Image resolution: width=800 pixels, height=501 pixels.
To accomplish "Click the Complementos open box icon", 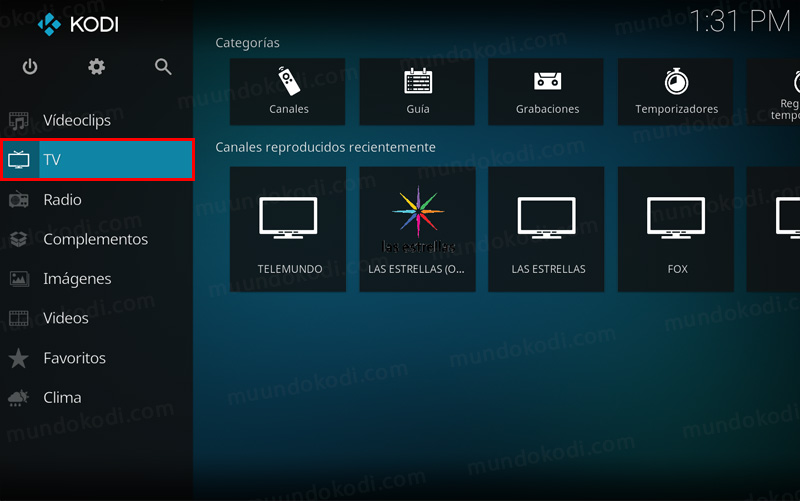I will [x=19, y=239].
